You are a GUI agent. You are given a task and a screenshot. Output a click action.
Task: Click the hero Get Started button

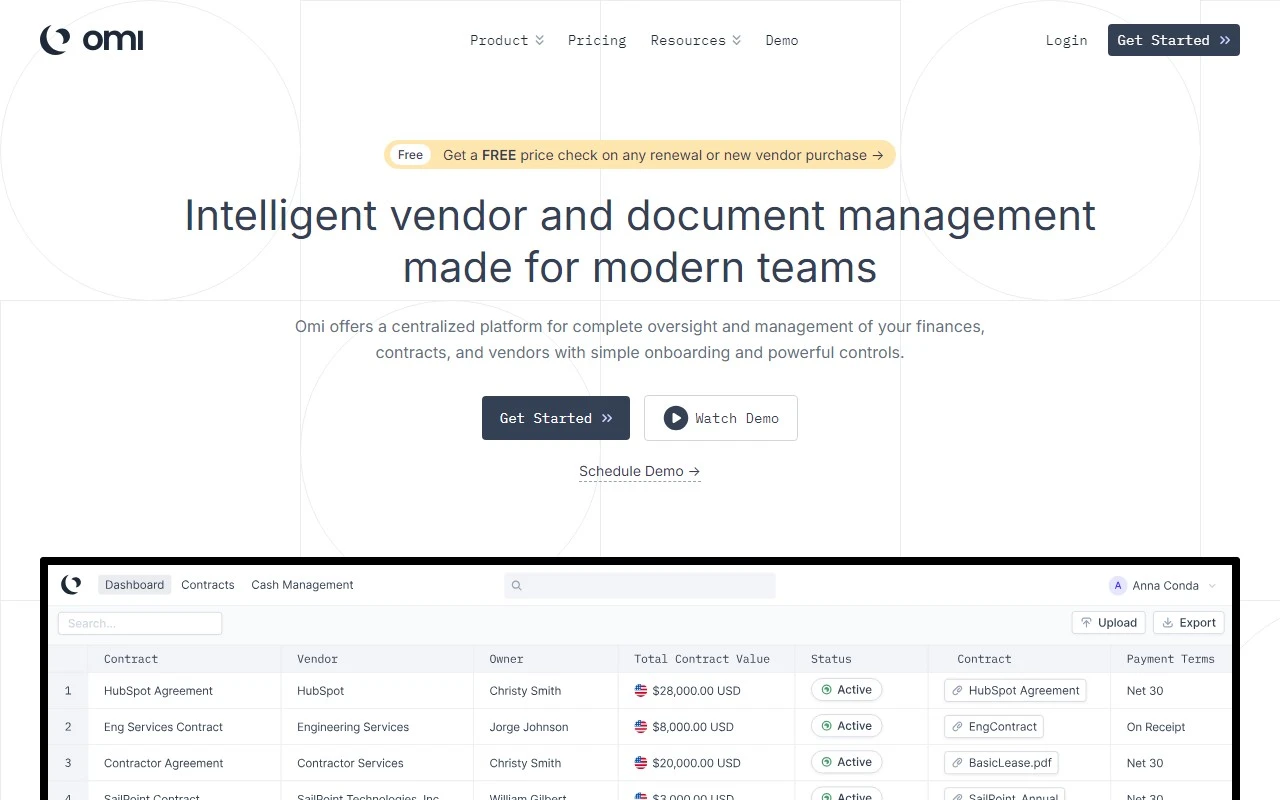556,418
